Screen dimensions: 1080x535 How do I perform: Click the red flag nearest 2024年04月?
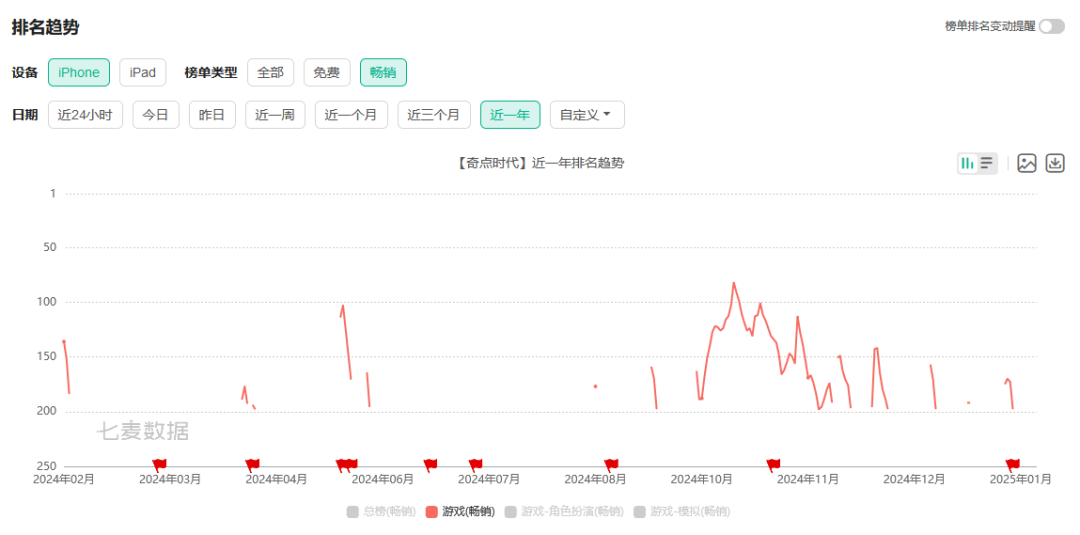tap(252, 464)
